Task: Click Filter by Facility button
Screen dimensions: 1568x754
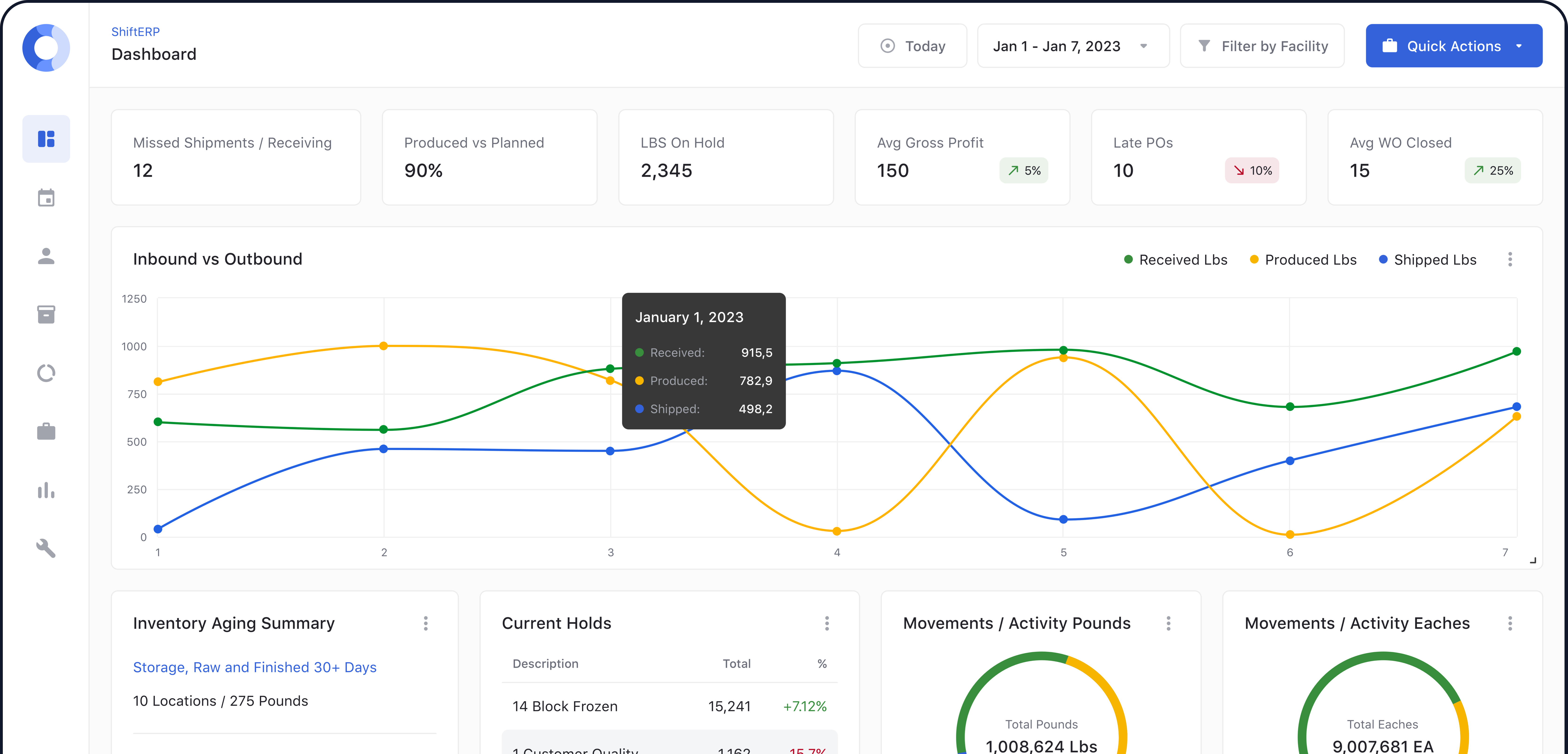Action: 1262,46
